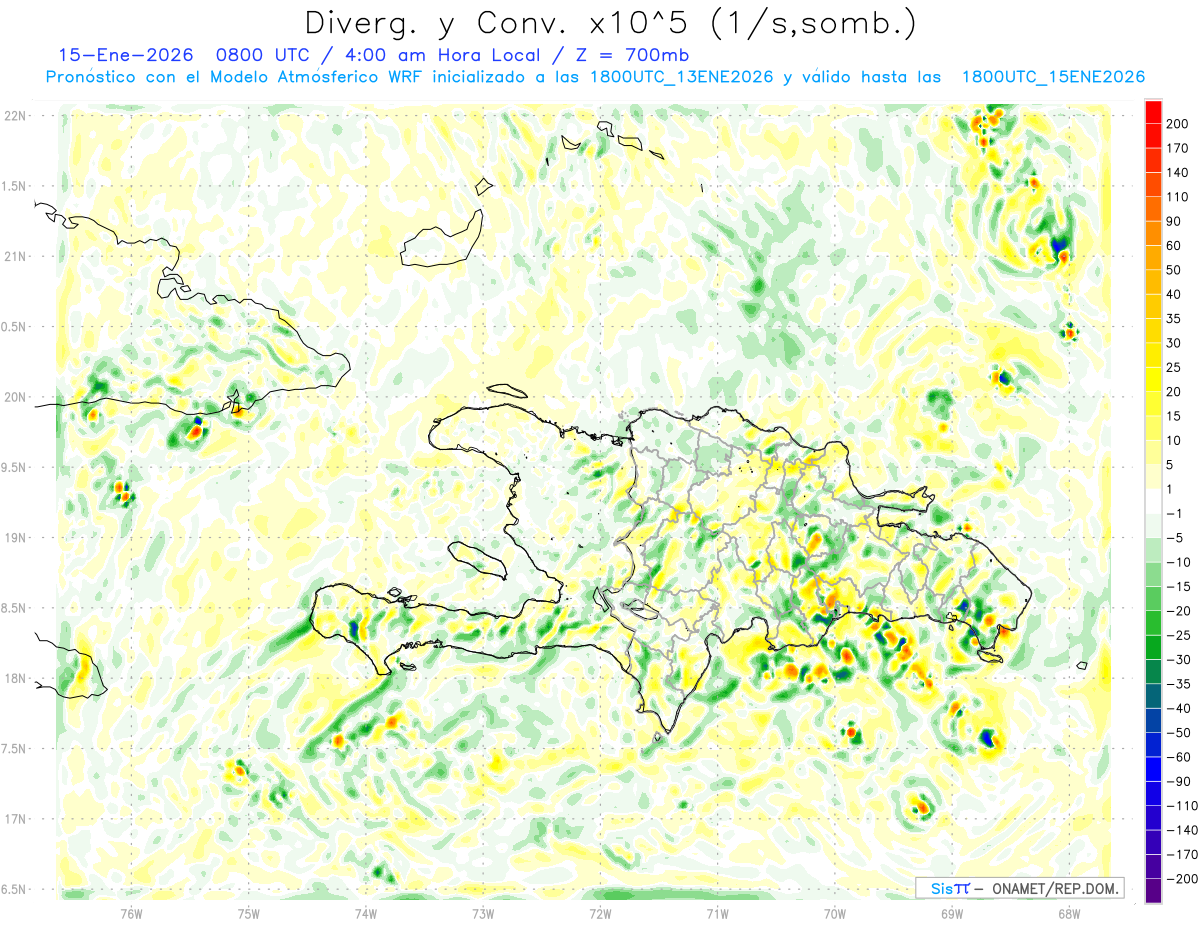Click the "18N" latitude axis label
This screenshot has height=927, width=1200.
[16, 679]
